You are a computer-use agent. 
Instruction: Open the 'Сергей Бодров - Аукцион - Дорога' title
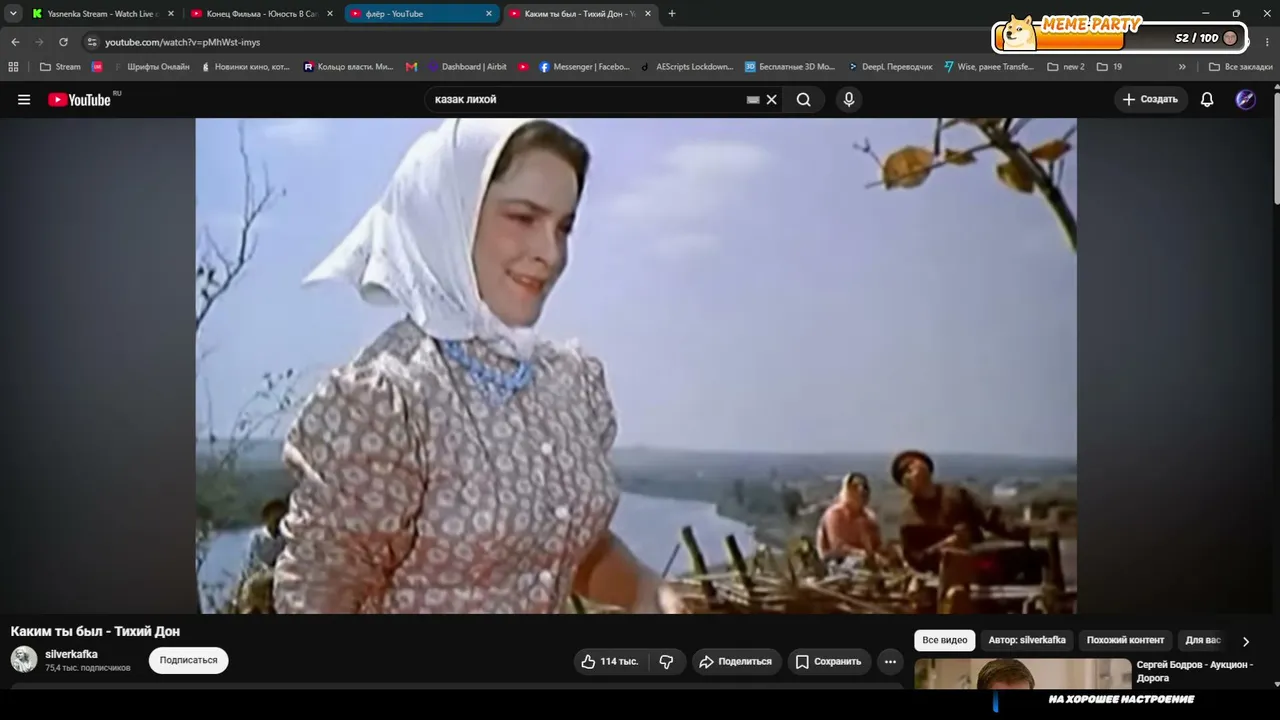[x=1195, y=671]
